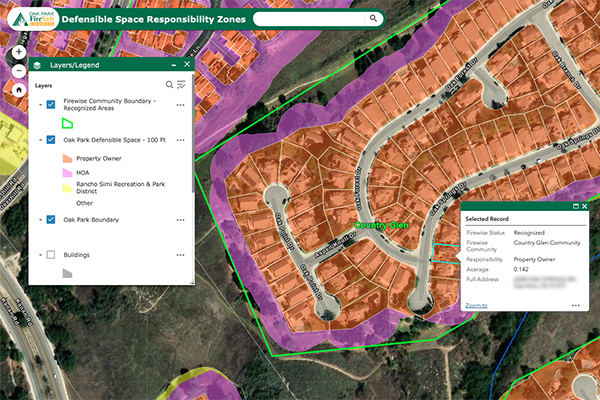Click the Zoom to link
This screenshot has width=600, height=400.
click(x=476, y=304)
